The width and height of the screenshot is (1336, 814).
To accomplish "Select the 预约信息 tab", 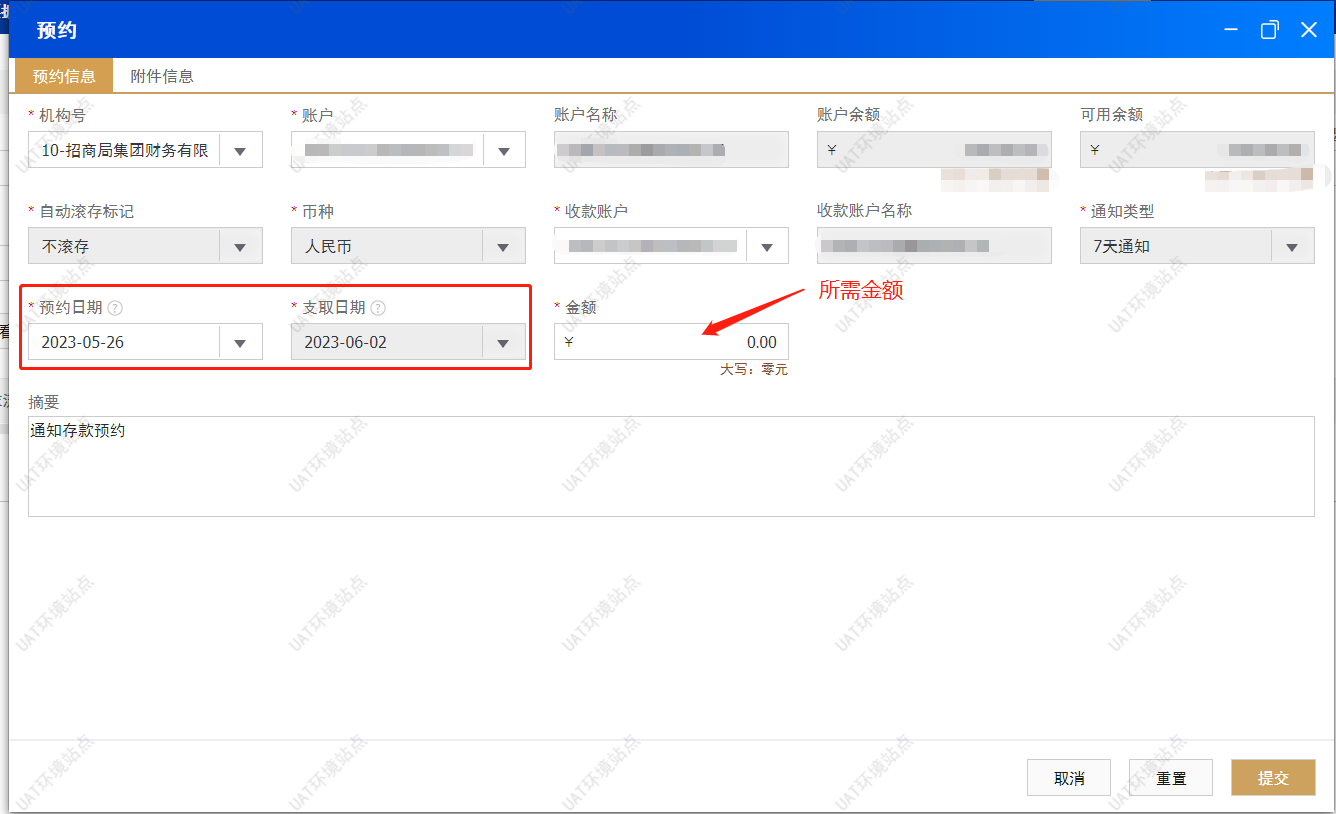I will 64,76.
